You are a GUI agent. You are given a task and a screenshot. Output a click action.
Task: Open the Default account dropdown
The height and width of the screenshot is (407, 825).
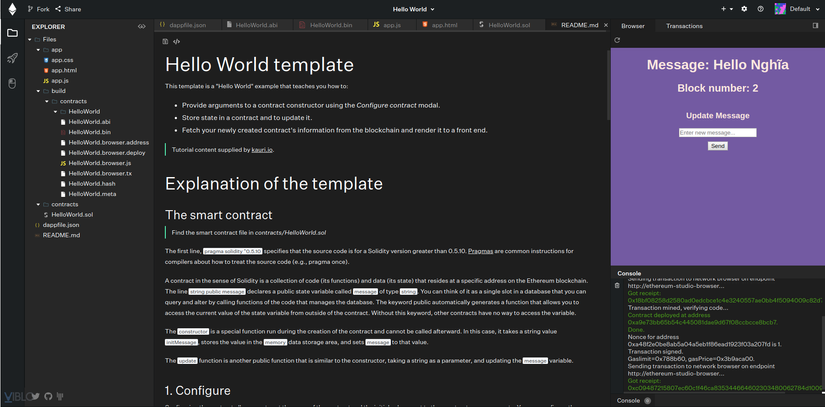[x=796, y=9]
